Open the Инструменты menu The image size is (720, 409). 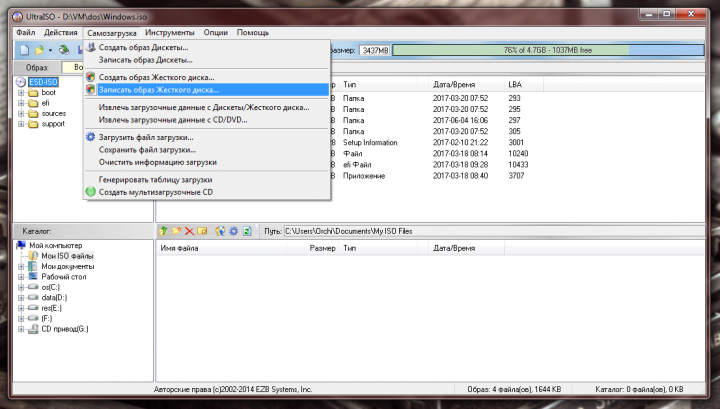click(x=169, y=33)
